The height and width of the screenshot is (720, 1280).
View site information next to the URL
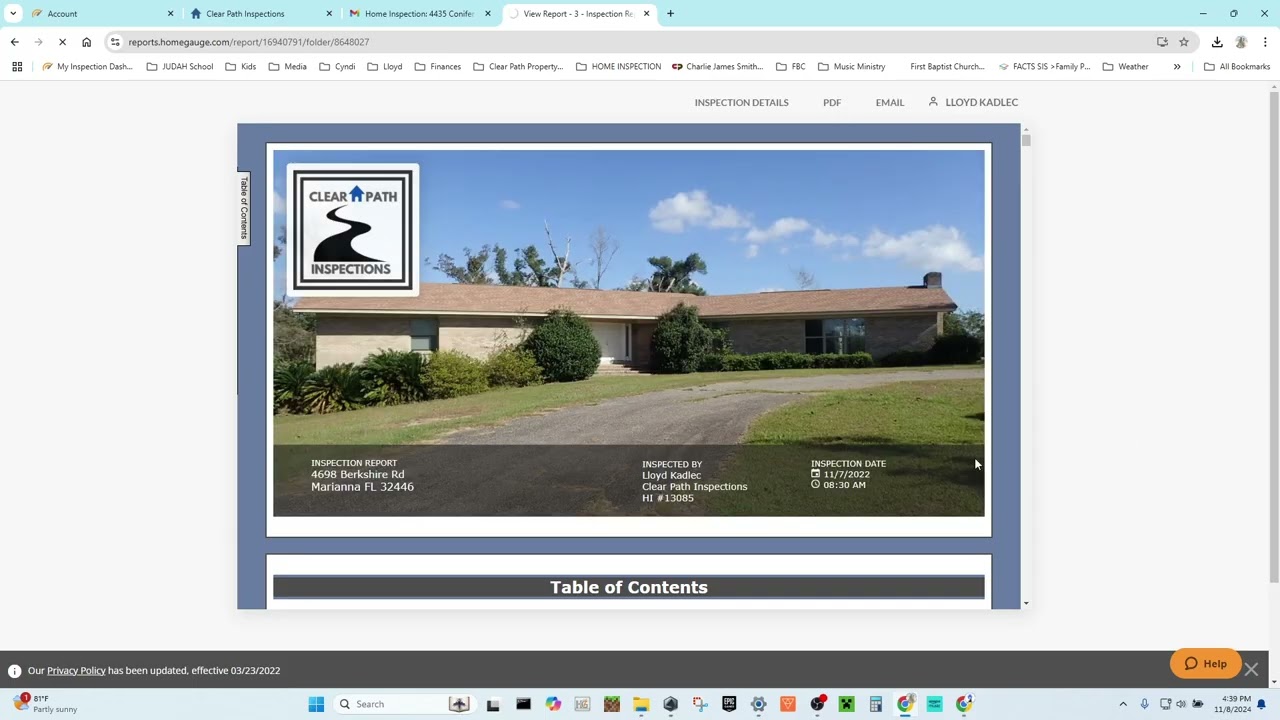116,42
